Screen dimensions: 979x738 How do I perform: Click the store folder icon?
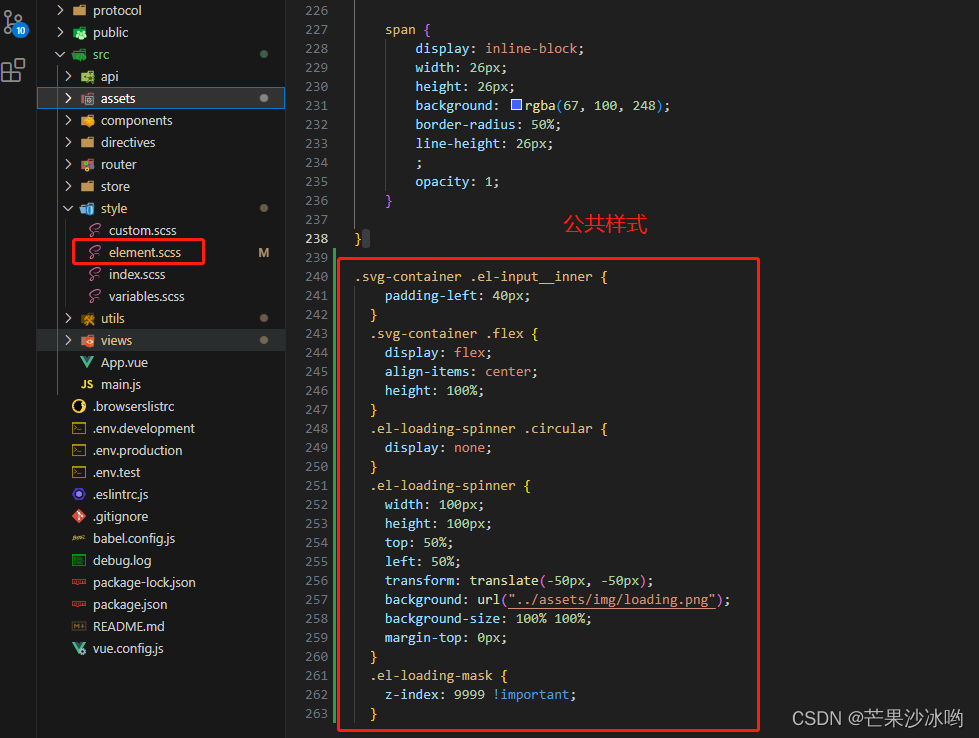click(87, 186)
